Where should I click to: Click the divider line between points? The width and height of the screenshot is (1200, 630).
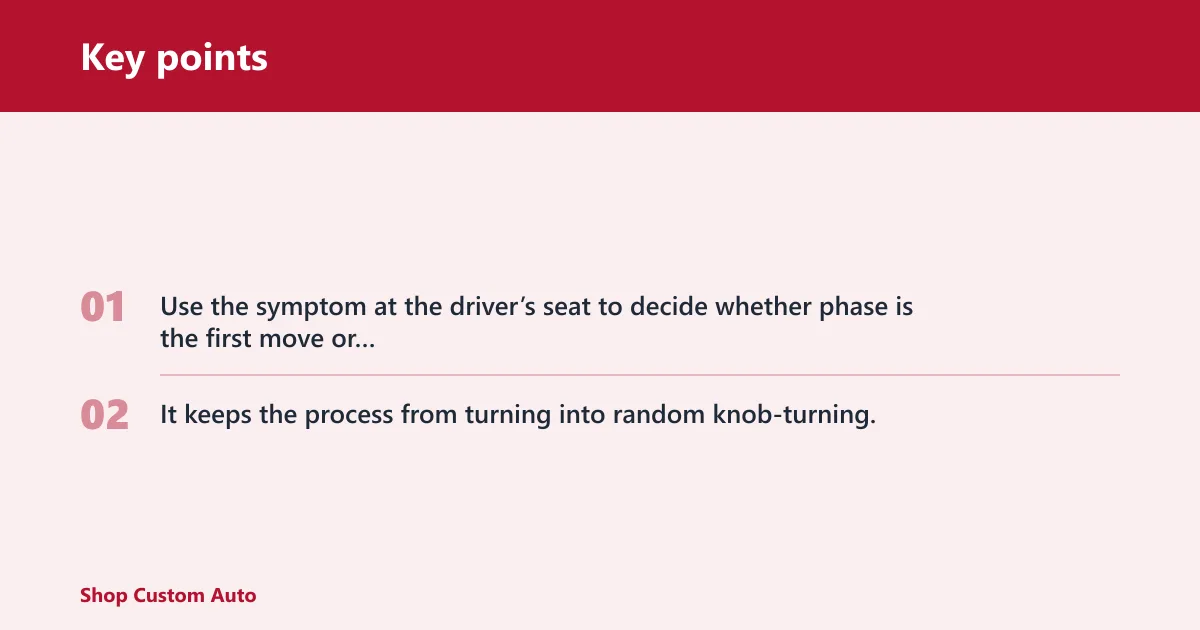640,375
